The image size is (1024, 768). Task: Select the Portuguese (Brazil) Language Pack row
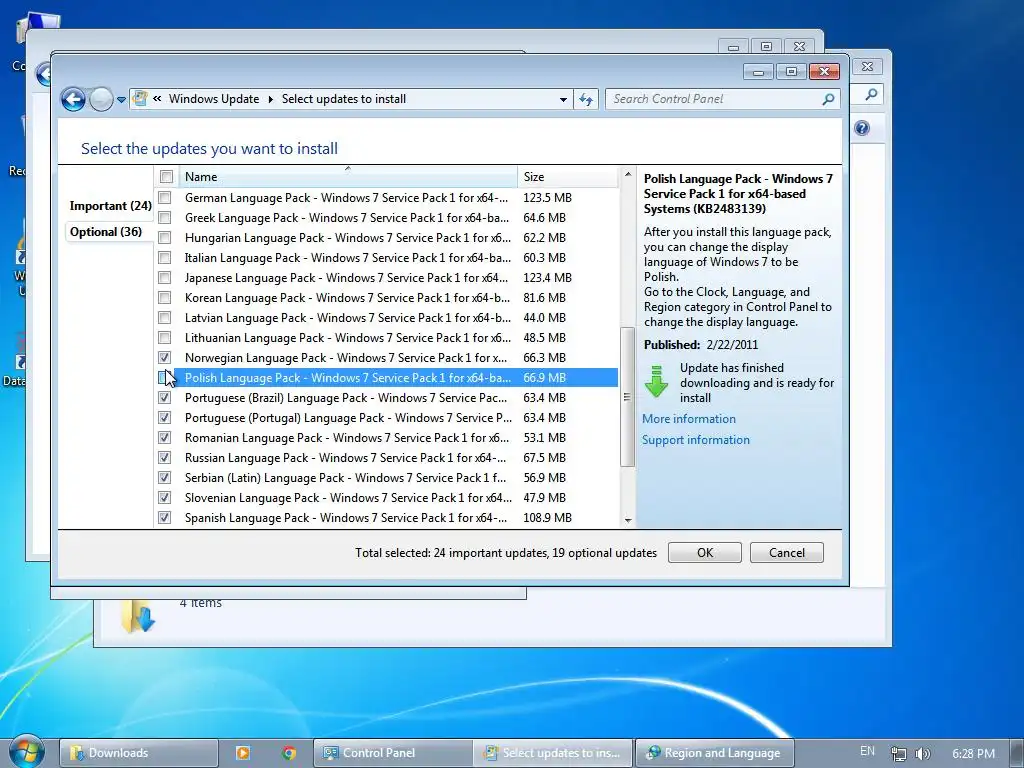387,398
